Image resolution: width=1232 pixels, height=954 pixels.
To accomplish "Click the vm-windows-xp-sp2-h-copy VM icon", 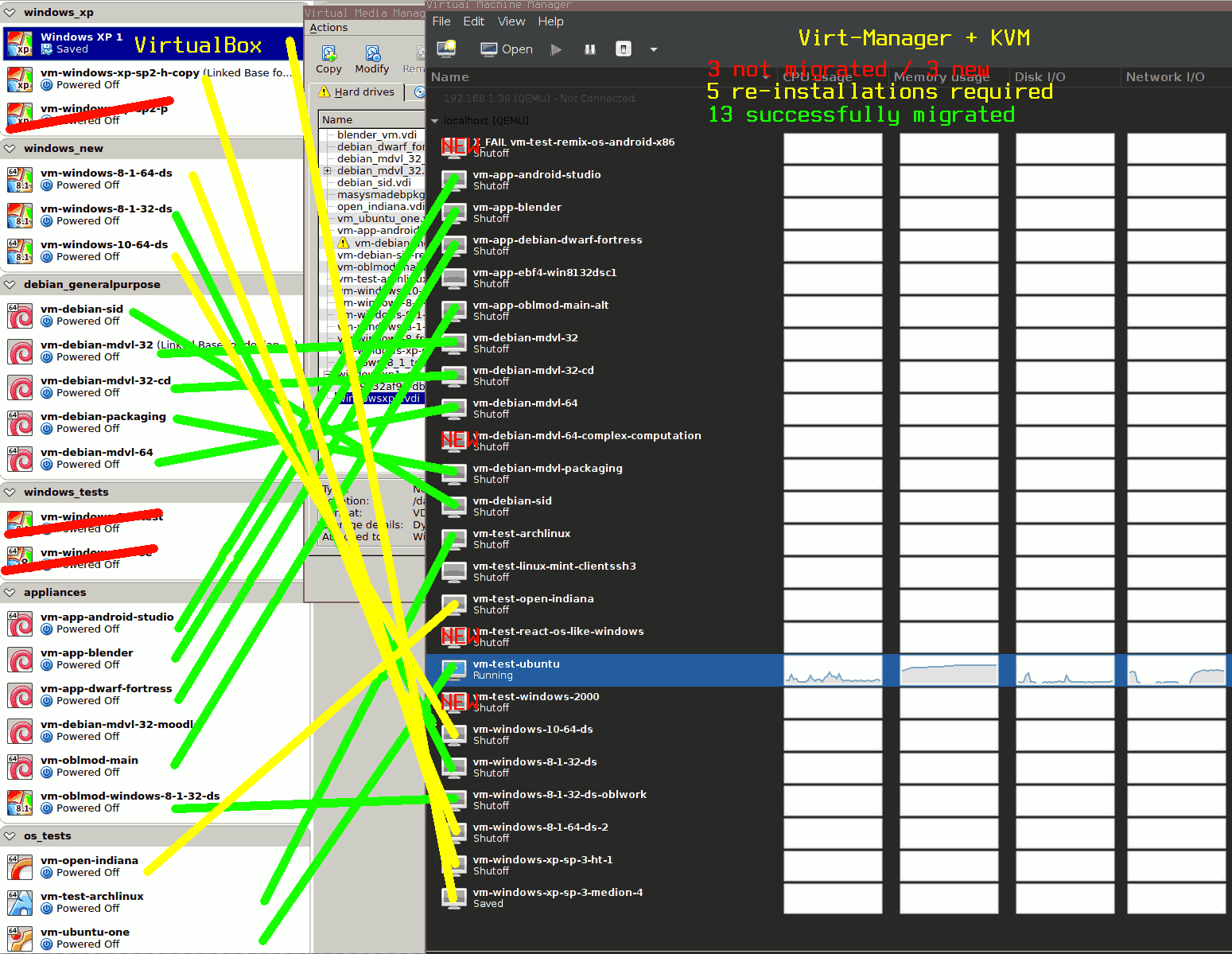I will click(x=20, y=79).
